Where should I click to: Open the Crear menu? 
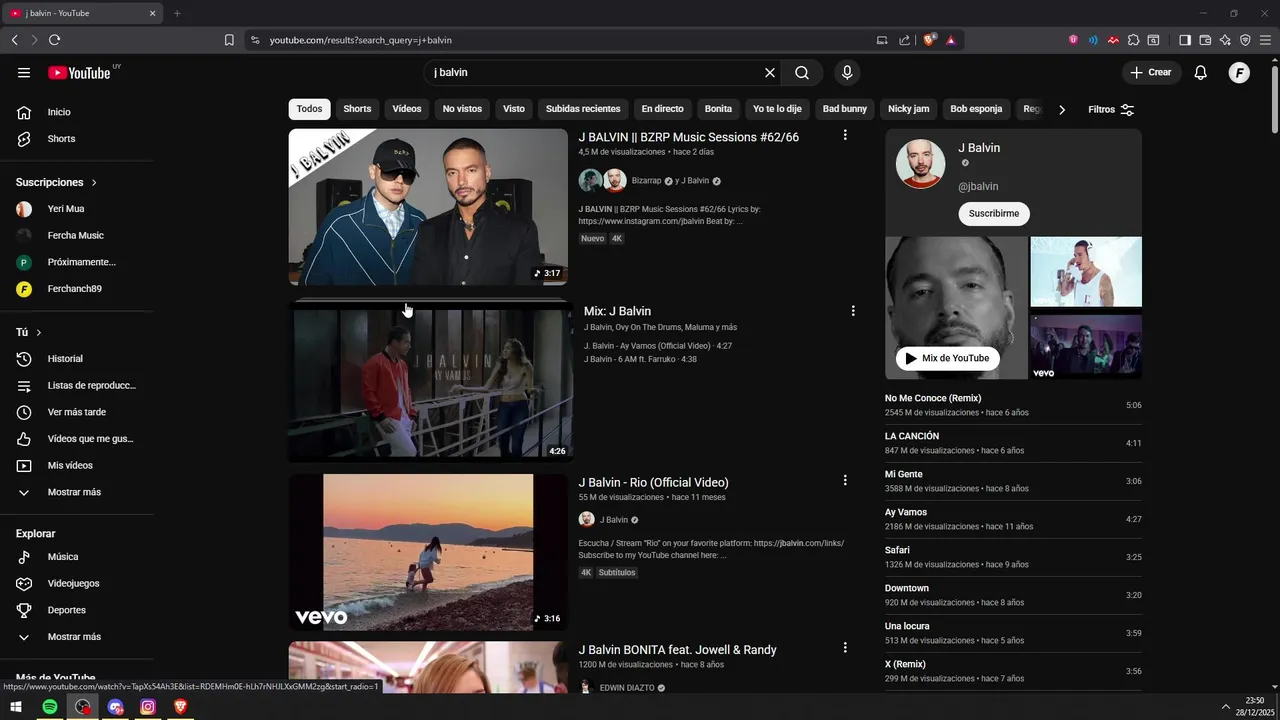pyautogui.click(x=1150, y=73)
